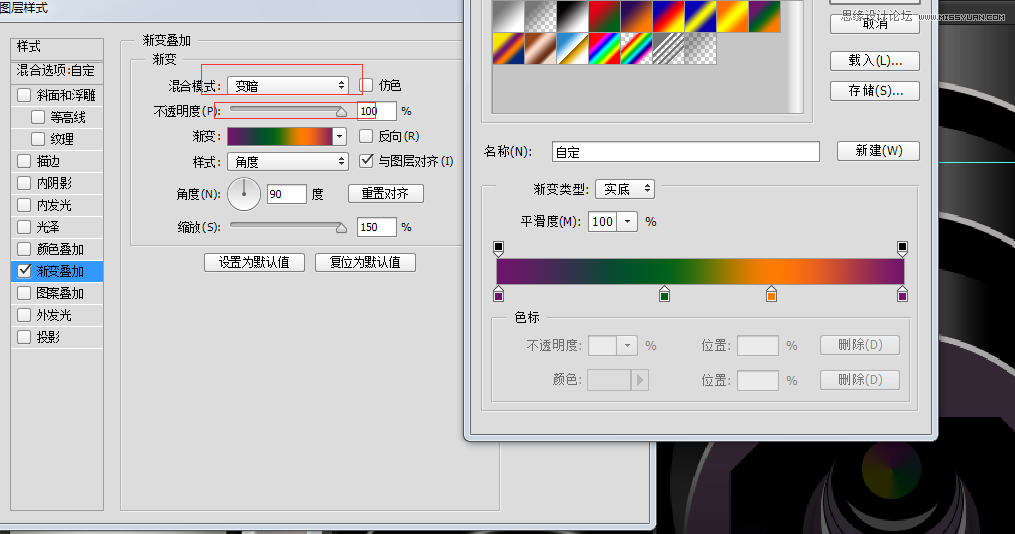This screenshot has width=1015, height=534.
Task: Click the 平滑度 field showing 100
Action: point(603,221)
